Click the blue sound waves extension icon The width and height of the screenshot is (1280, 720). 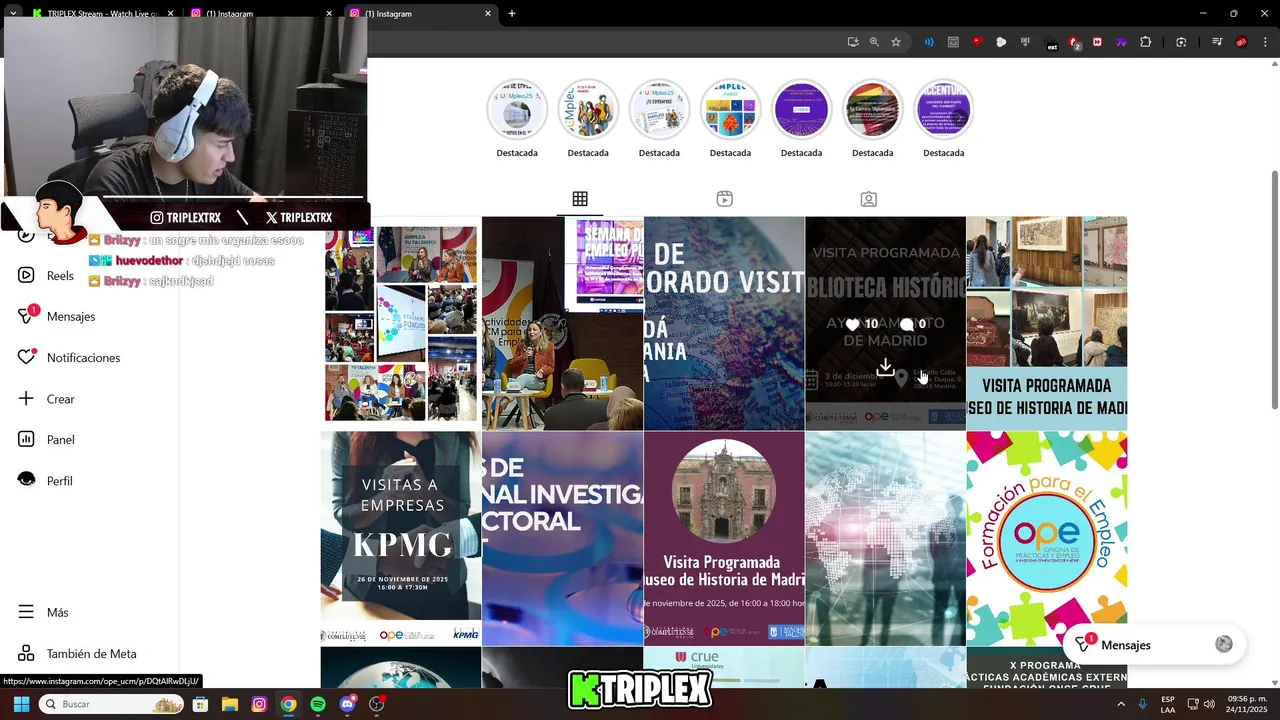[x=929, y=42]
